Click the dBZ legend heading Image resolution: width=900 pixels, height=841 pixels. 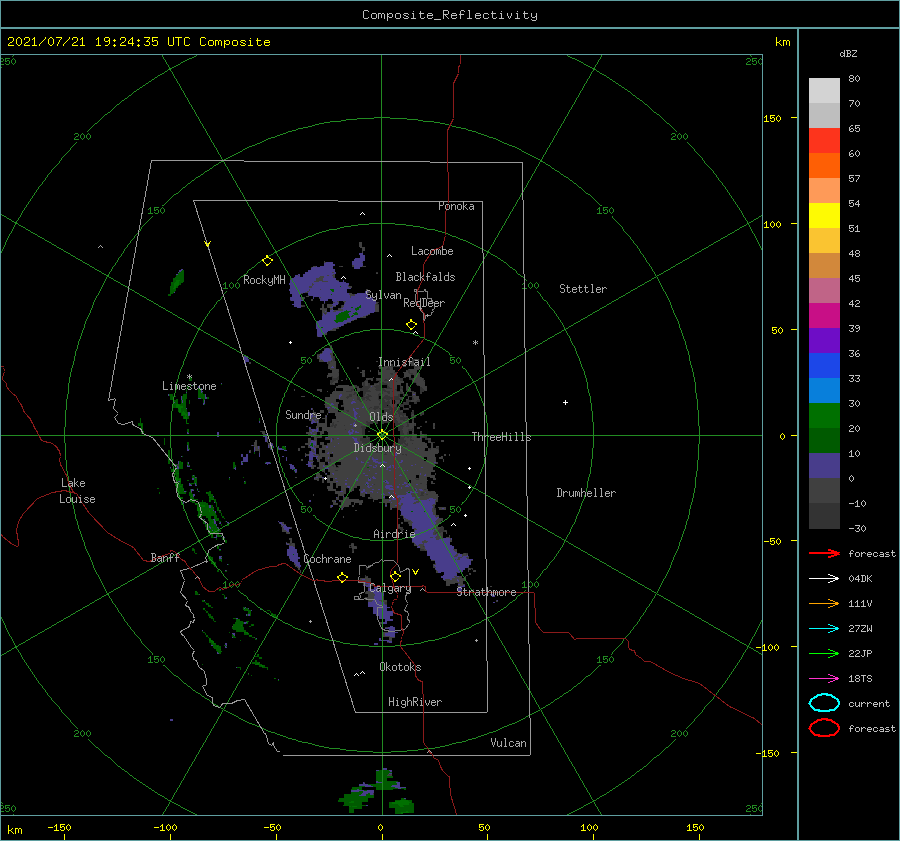tap(848, 53)
